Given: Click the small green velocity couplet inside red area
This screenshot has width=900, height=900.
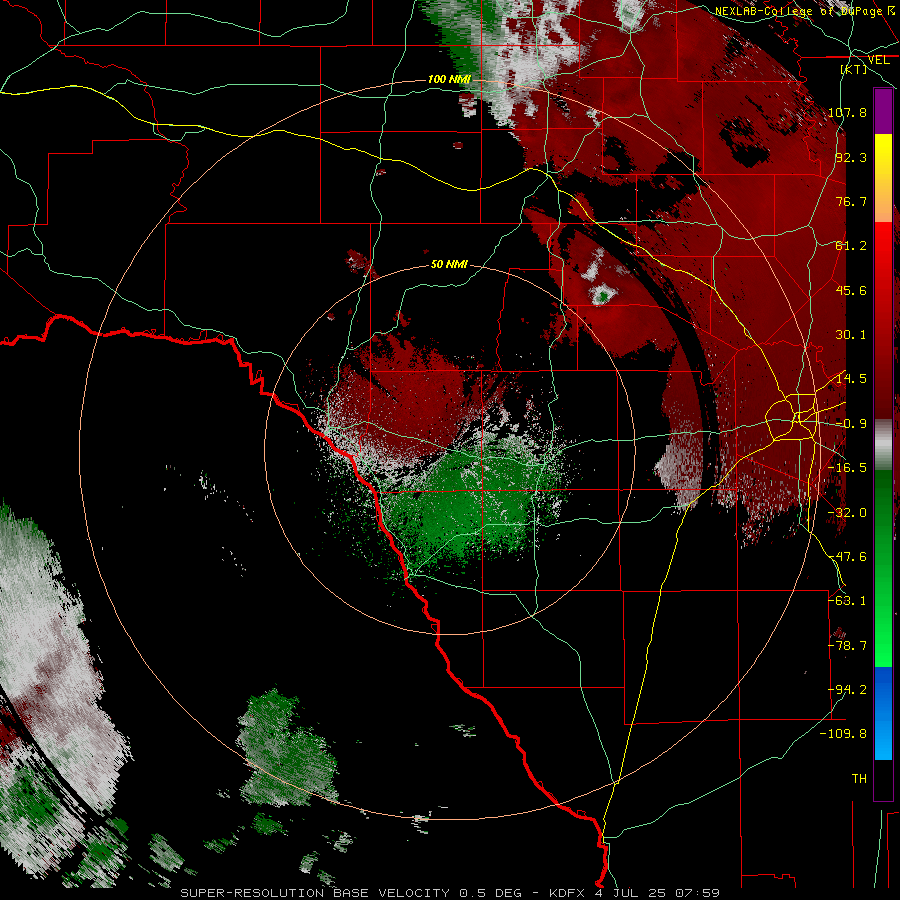Looking at the screenshot, I should click(602, 296).
